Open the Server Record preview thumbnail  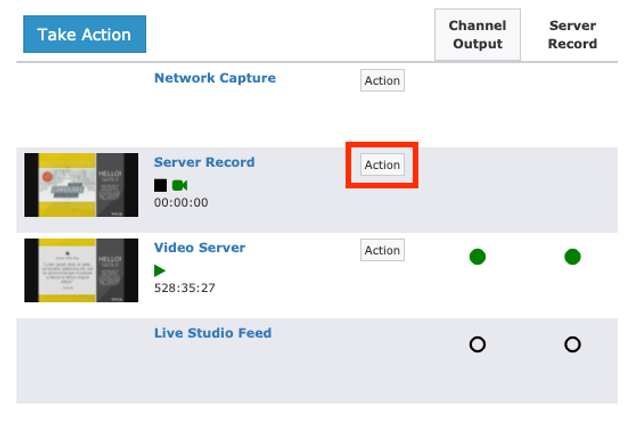(x=81, y=185)
